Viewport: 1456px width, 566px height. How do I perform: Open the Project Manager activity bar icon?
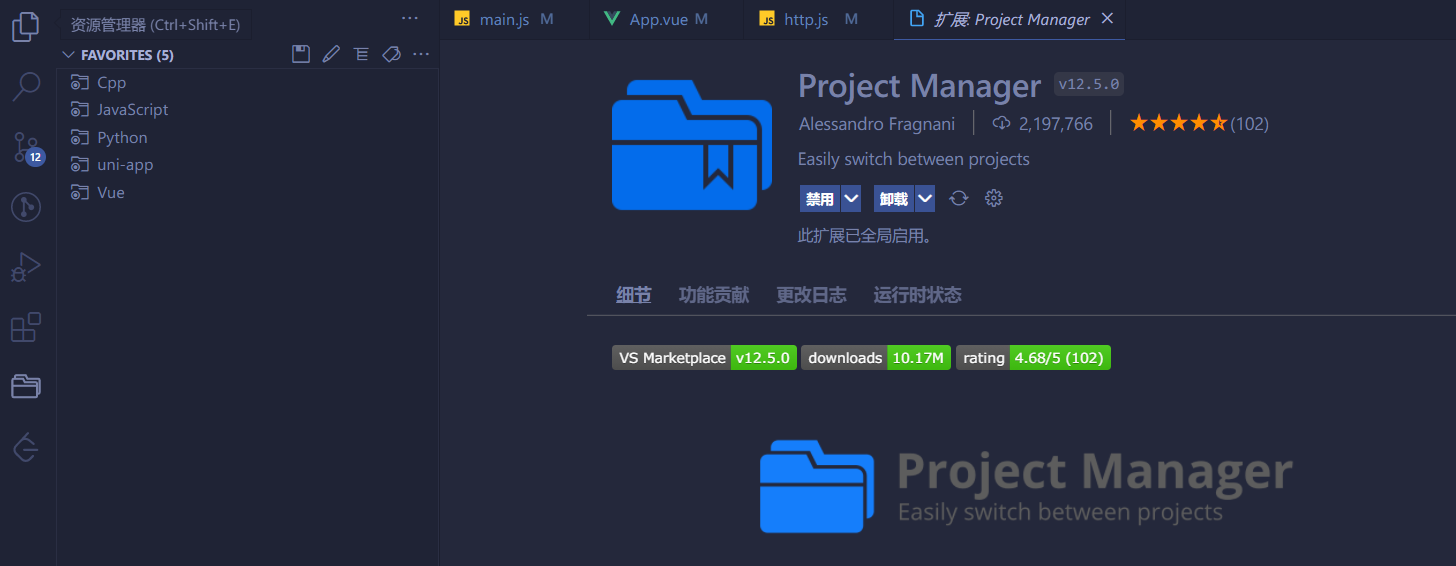tap(26, 386)
